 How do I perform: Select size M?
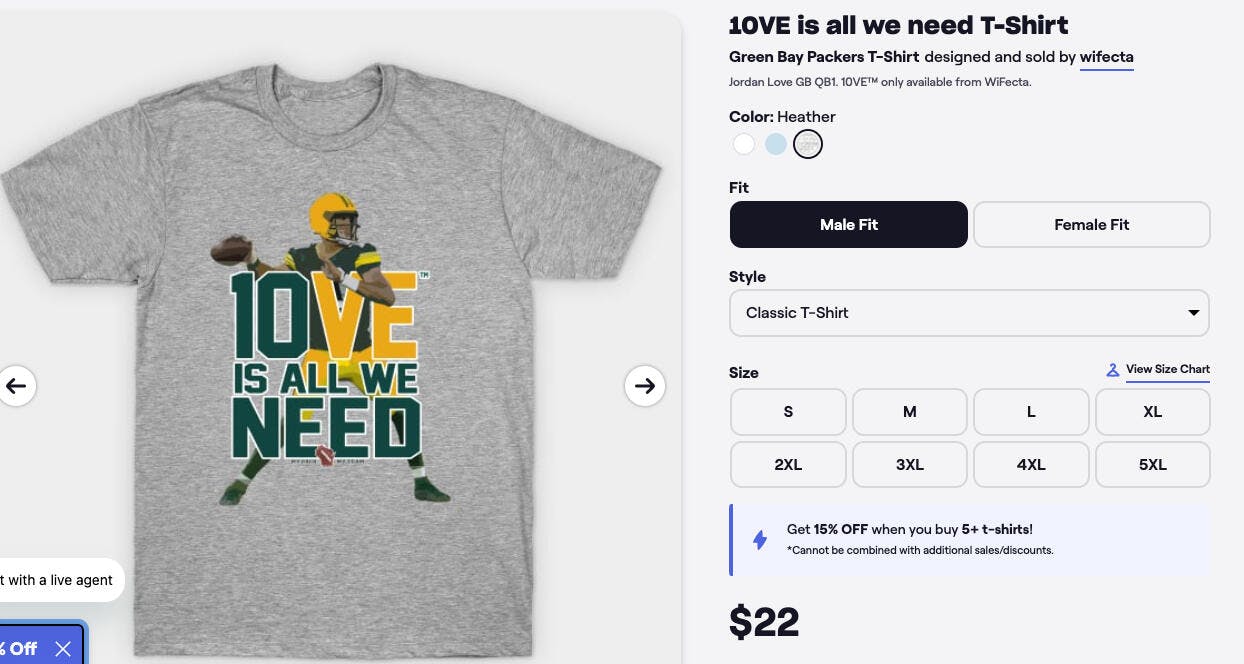[x=909, y=411]
